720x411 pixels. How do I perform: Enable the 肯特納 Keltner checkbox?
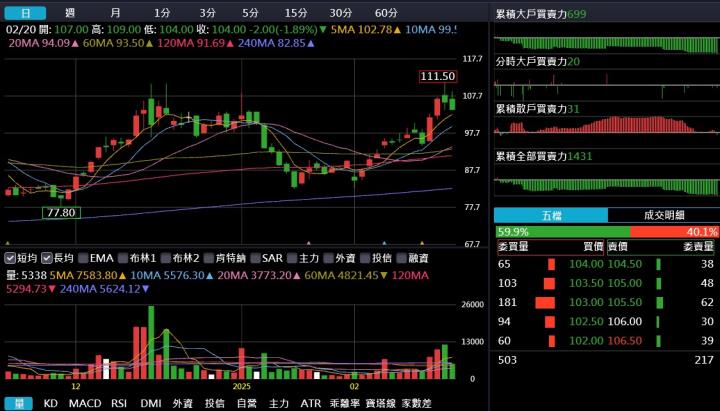tap(208, 258)
